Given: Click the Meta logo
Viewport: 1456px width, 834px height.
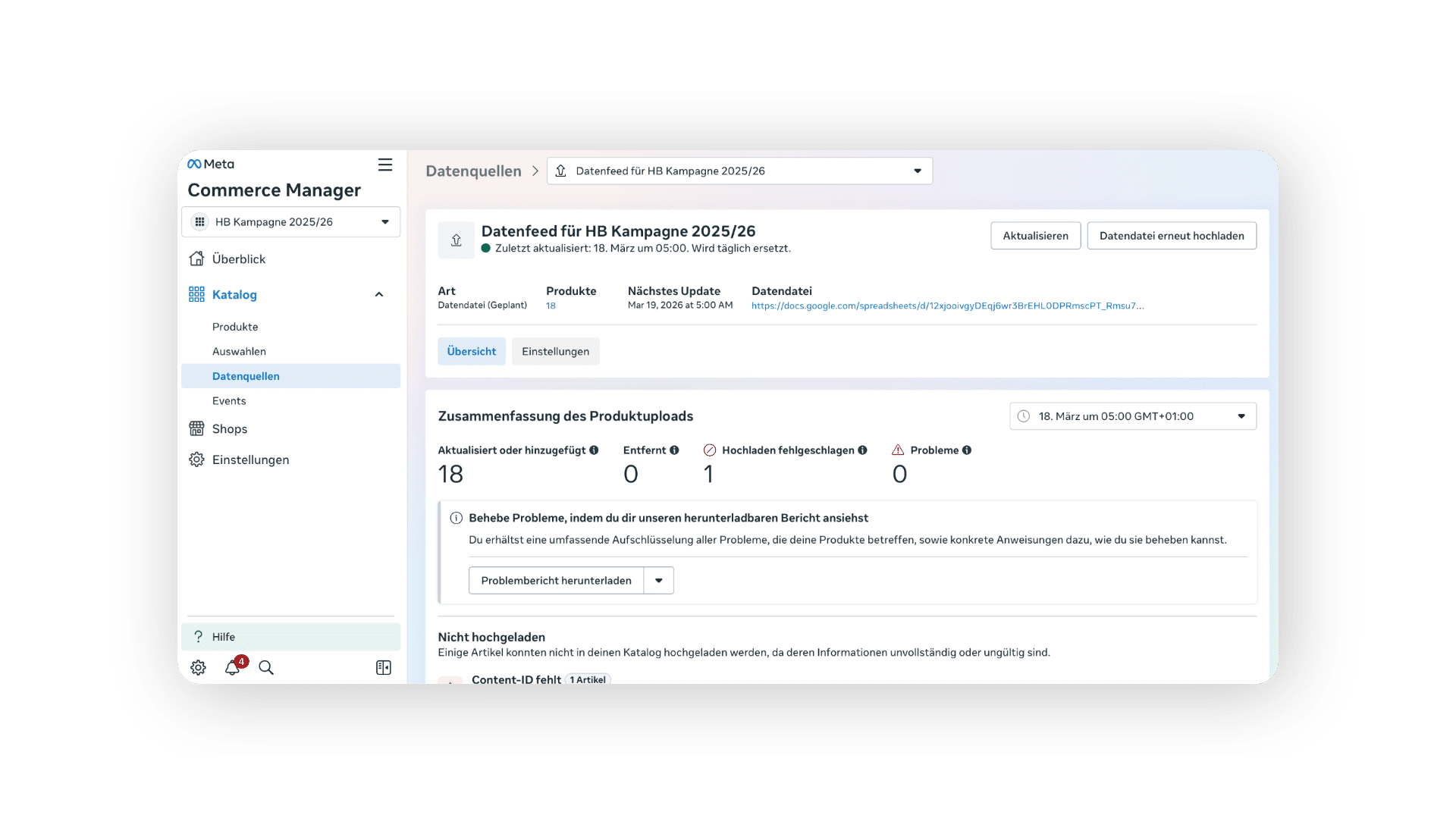Looking at the screenshot, I should [211, 164].
